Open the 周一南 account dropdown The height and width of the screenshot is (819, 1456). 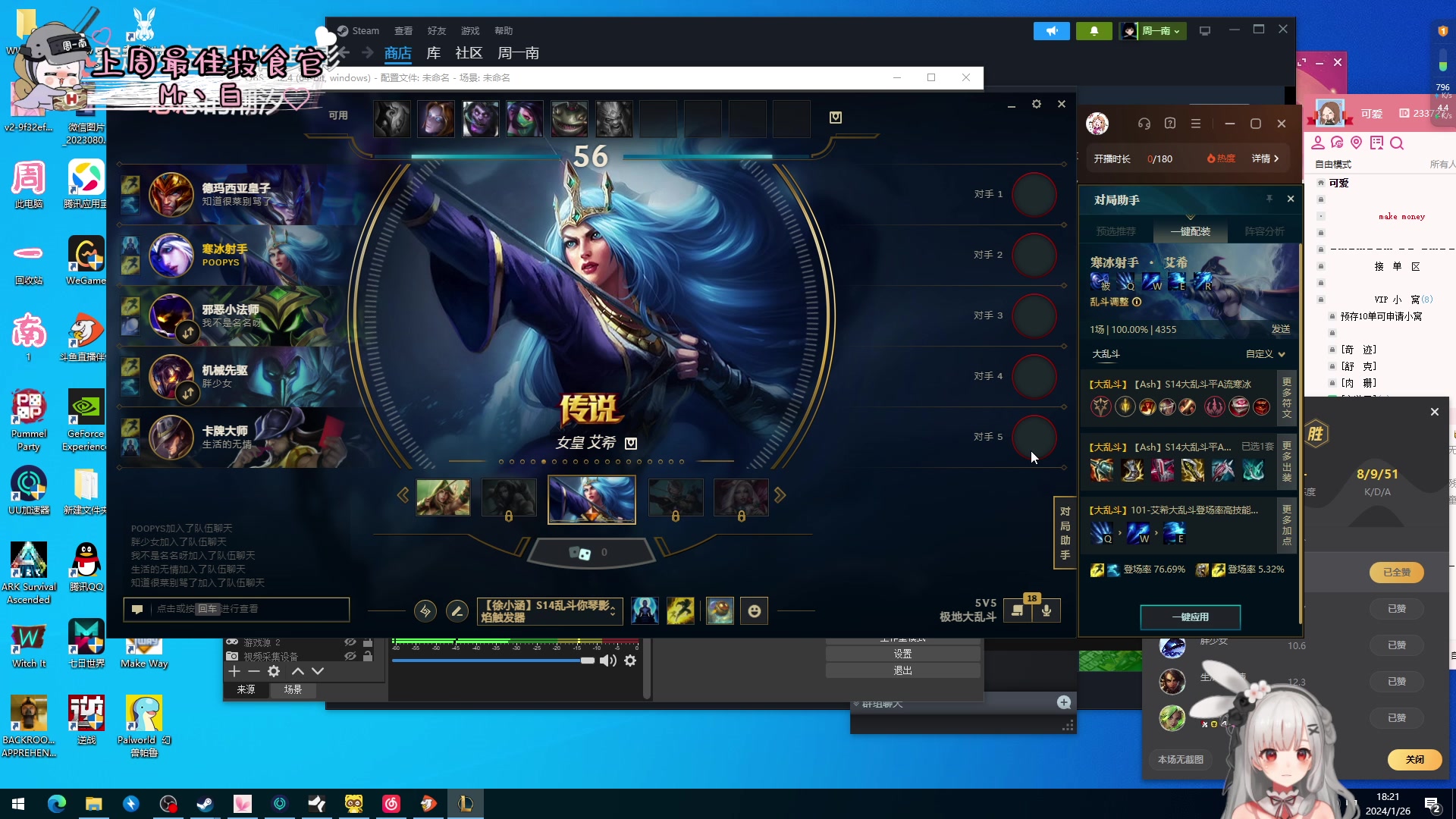(1153, 31)
